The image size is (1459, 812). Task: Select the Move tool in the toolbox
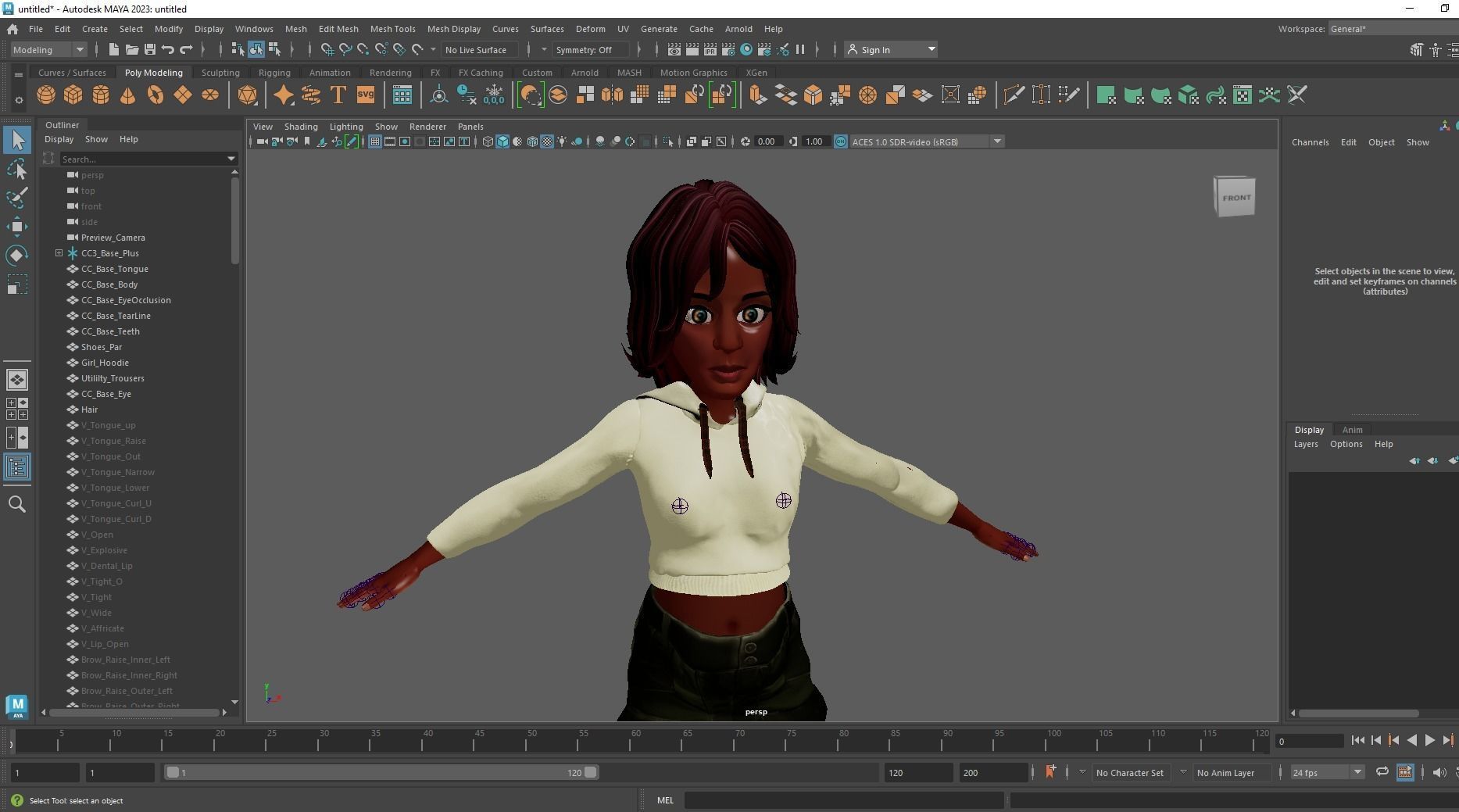click(x=17, y=227)
